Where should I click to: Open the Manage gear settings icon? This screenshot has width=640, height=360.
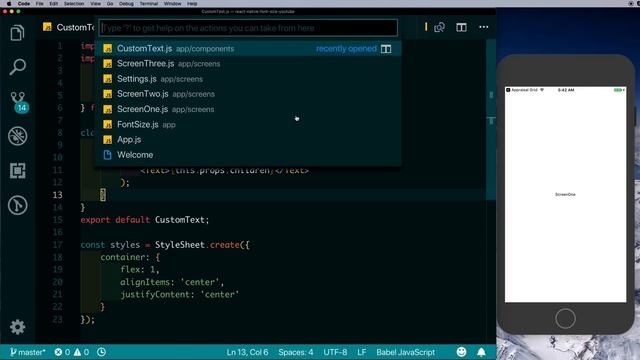17,327
